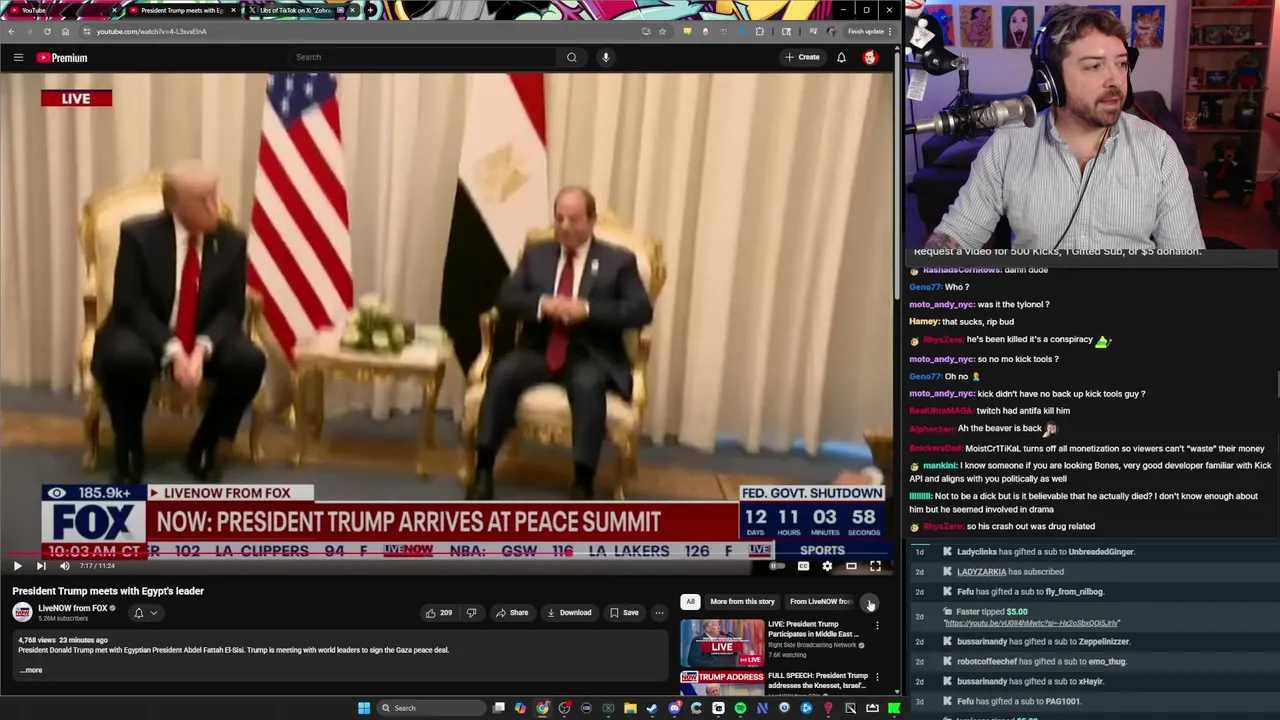This screenshot has height=720, width=1280.
Task: Click the 'Finish update' browser button
Action: click(x=869, y=31)
